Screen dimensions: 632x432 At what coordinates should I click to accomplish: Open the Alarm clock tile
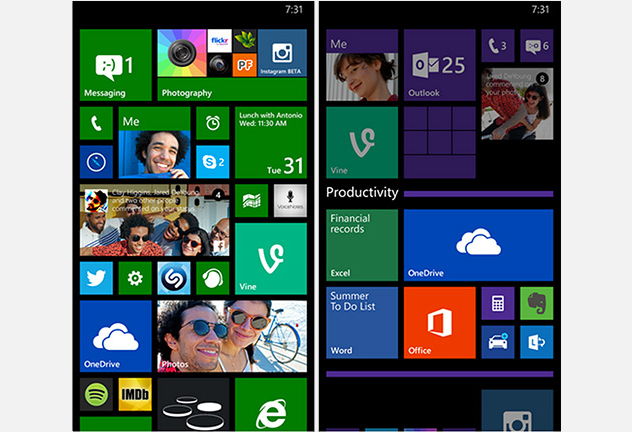click(213, 123)
